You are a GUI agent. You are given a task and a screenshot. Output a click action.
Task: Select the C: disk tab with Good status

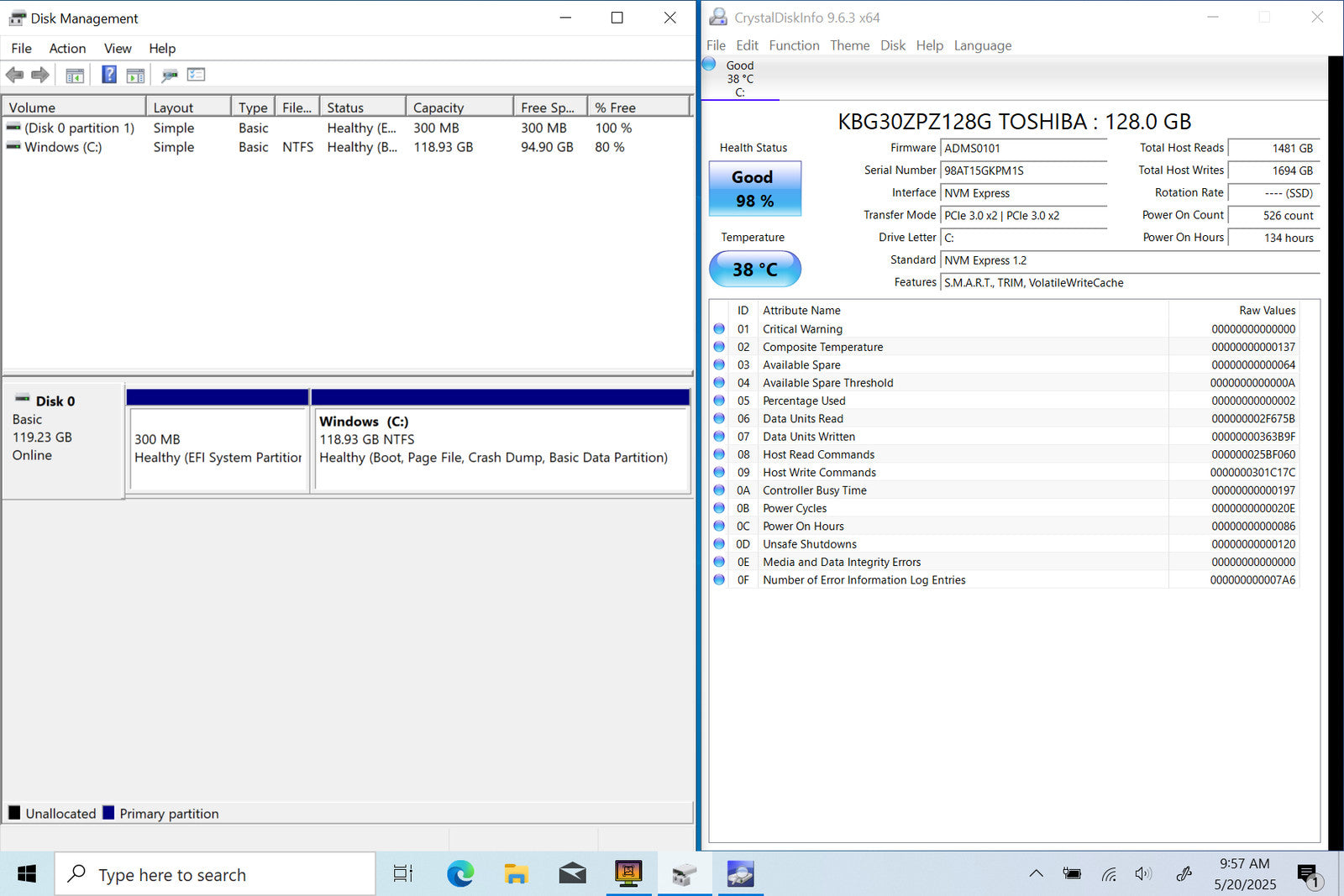[x=739, y=79]
